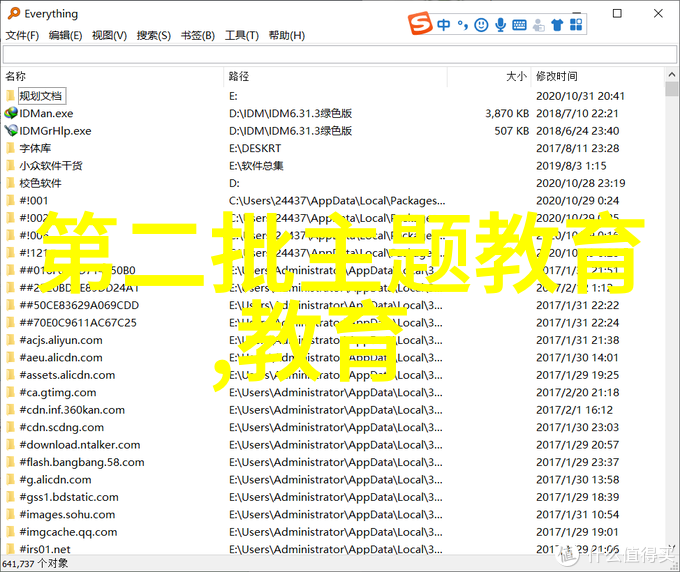Select the IDMGrHlp.exe file name
The image size is (680, 572).
[56, 131]
